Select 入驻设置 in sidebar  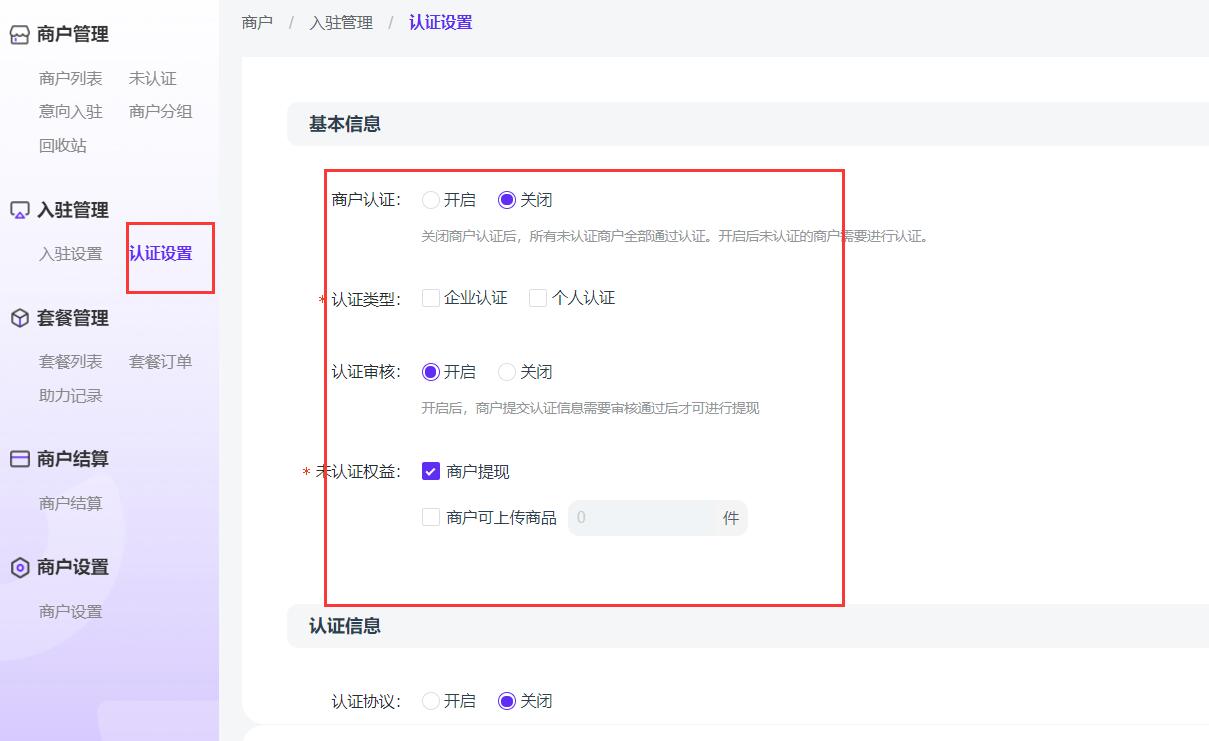click(71, 254)
